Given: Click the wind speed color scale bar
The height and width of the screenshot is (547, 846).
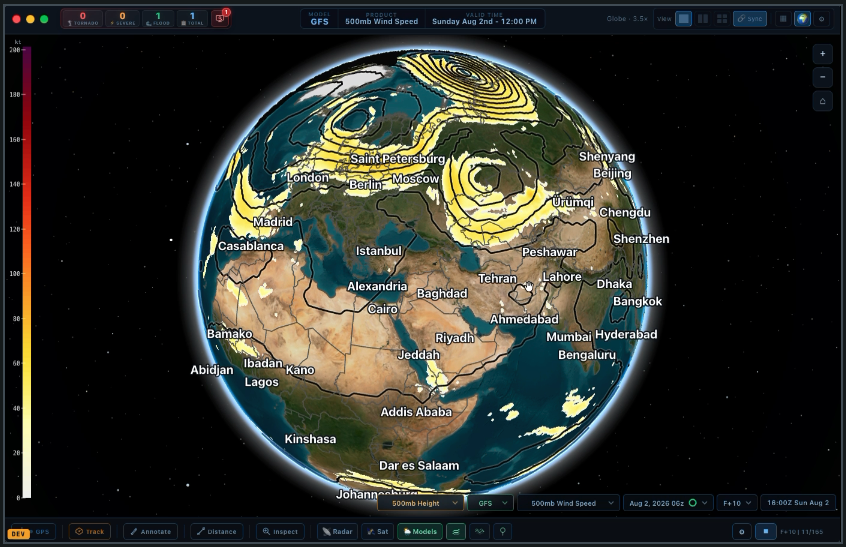Looking at the screenshot, I should 26,272.
